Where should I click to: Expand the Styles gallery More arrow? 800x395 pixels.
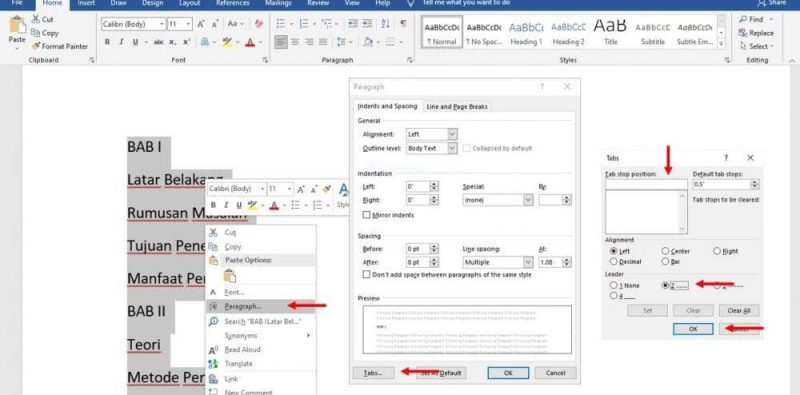pyautogui.click(x=721, y=44)
